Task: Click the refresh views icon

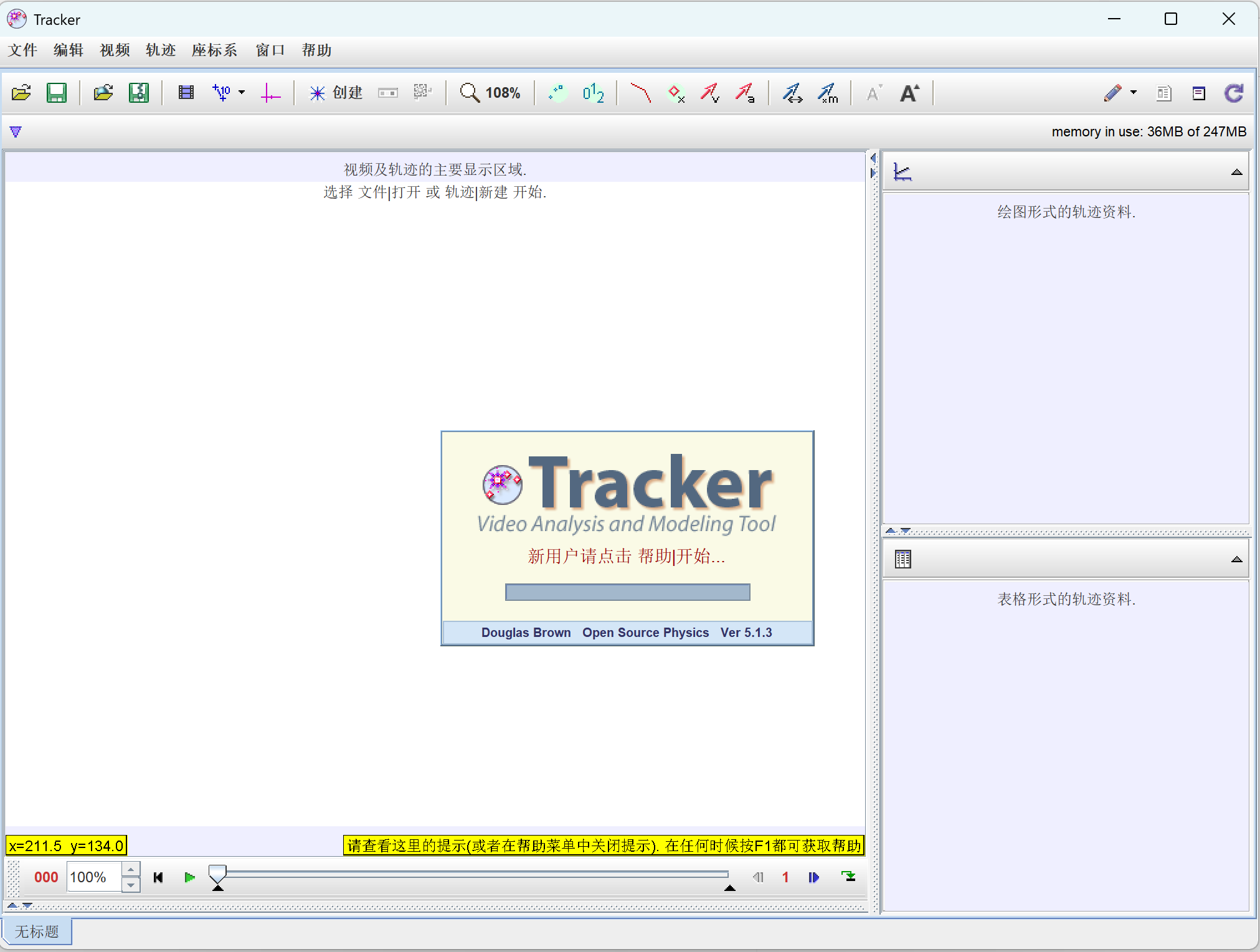Action: coord(1235,92)
